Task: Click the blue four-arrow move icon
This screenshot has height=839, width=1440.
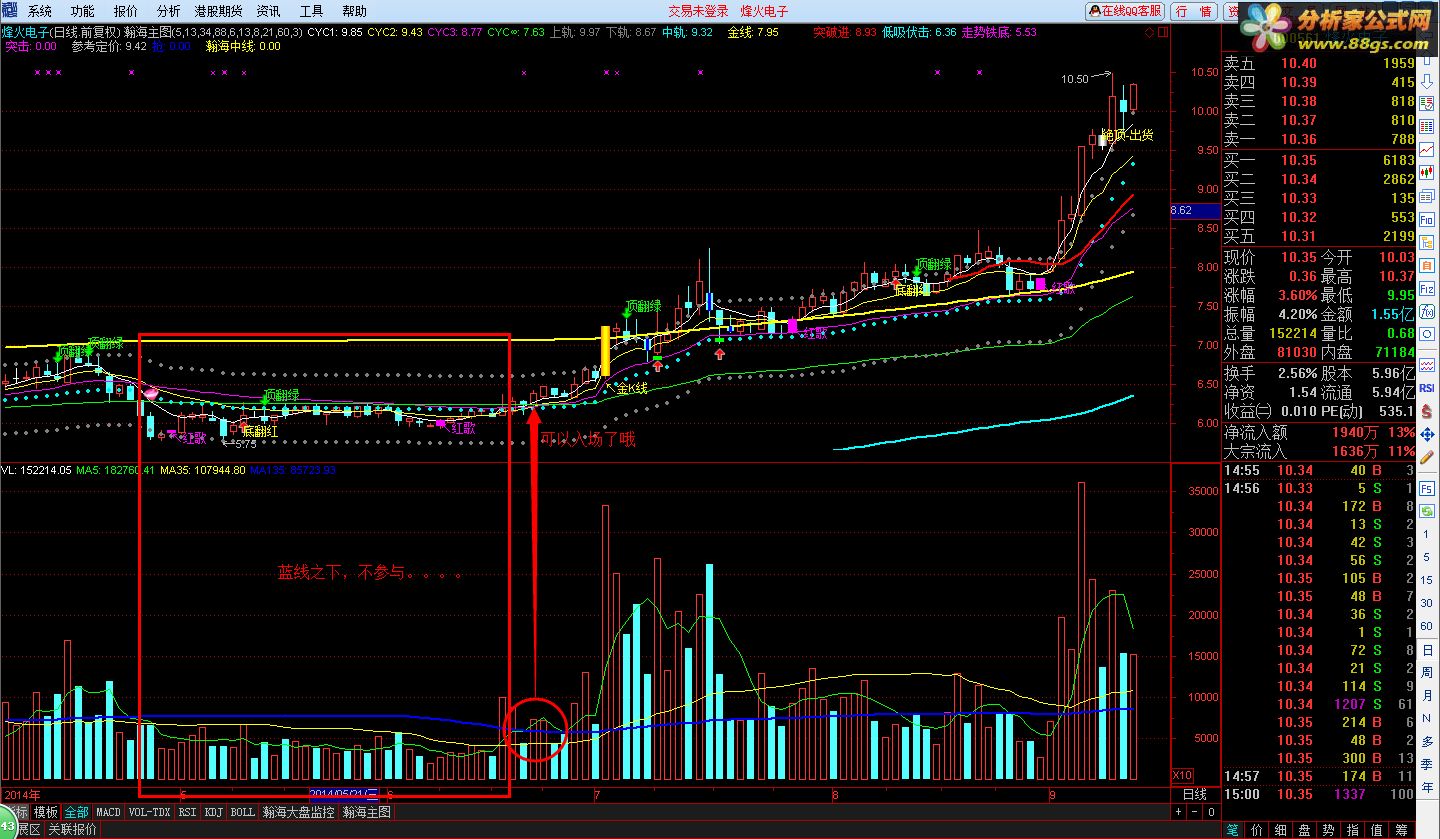Action: pos(1428,434)
